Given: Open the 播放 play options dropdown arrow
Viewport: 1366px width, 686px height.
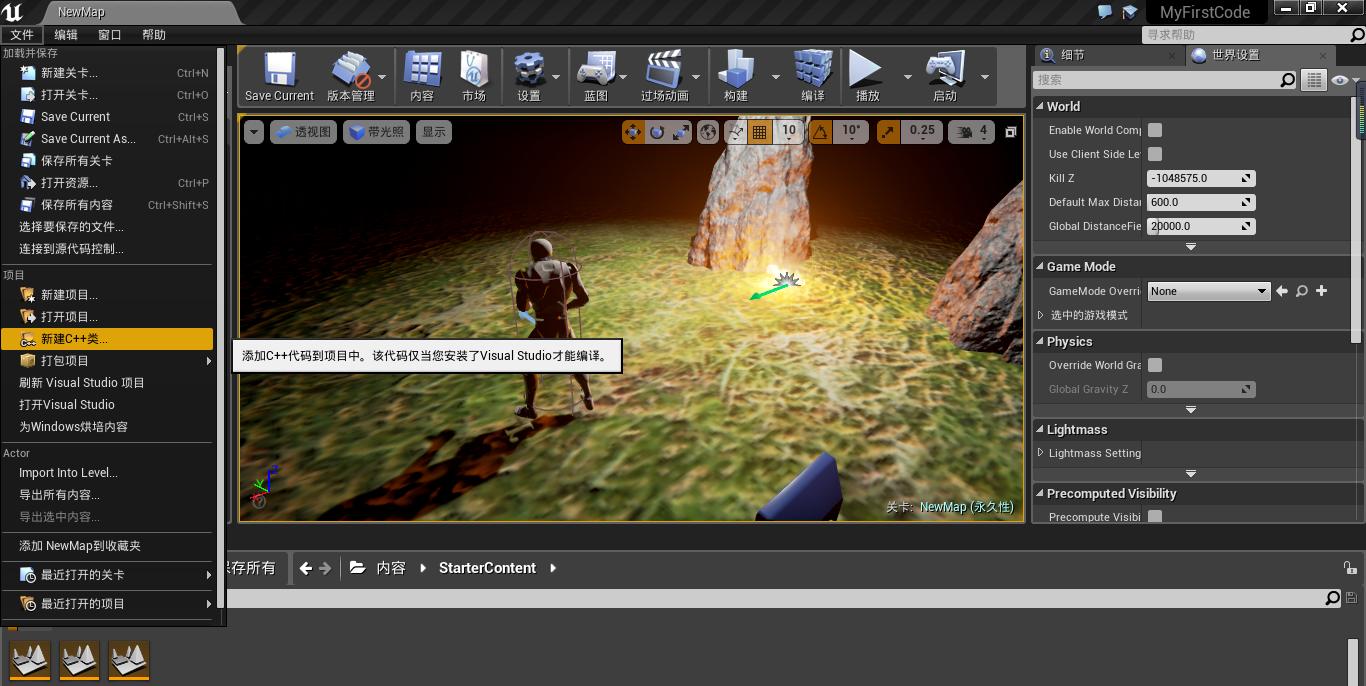Looking at the screenshot, I should tap(908, 77).
